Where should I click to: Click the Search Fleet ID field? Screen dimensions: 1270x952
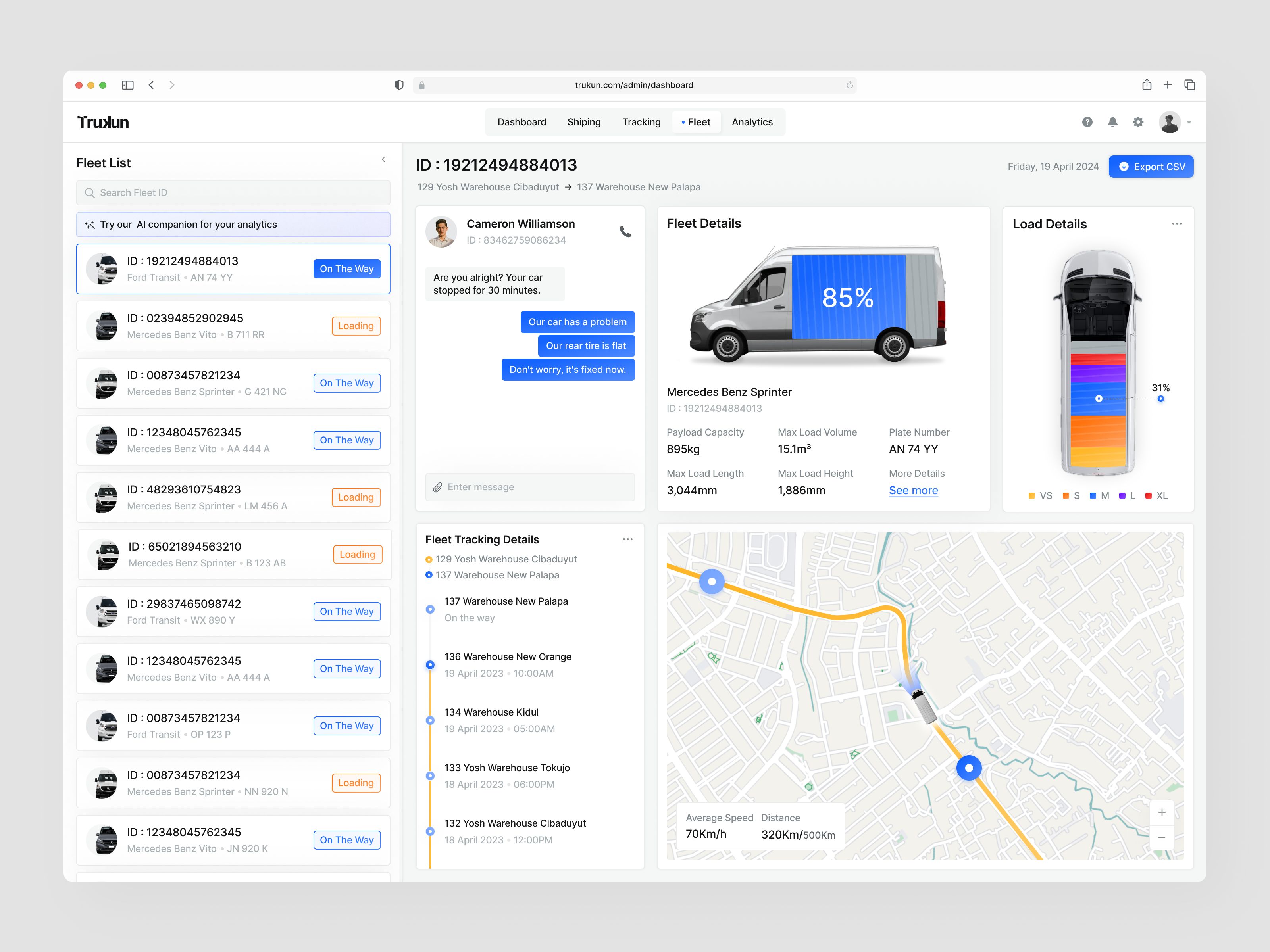click(233, 193)
